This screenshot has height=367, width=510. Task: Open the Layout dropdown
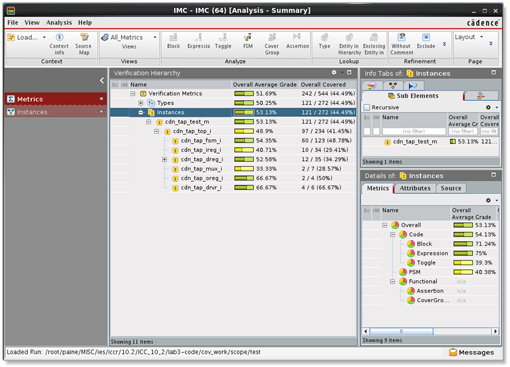click(481, 37)
